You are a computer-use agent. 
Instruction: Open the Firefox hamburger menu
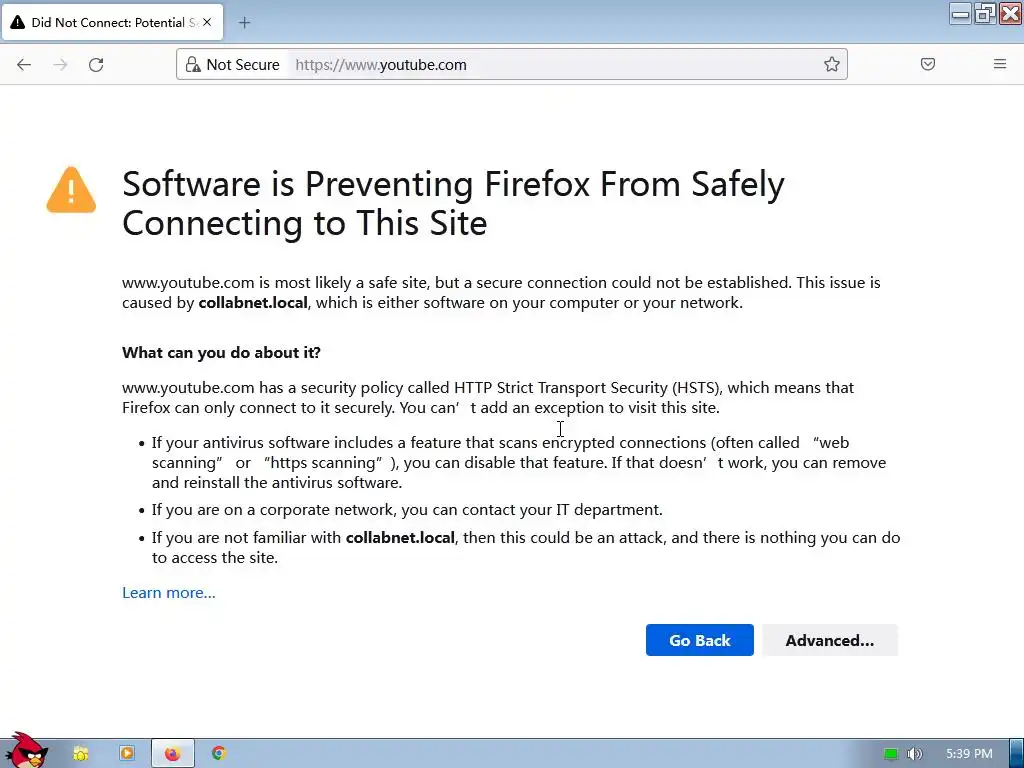(999, 64)
